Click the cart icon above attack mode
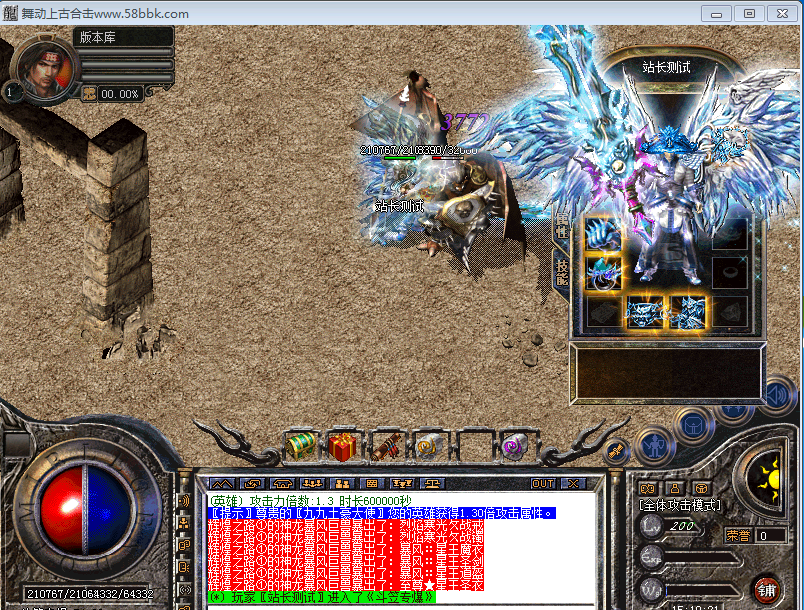Screen dimensions: 804x610 (x=701, y=488)
